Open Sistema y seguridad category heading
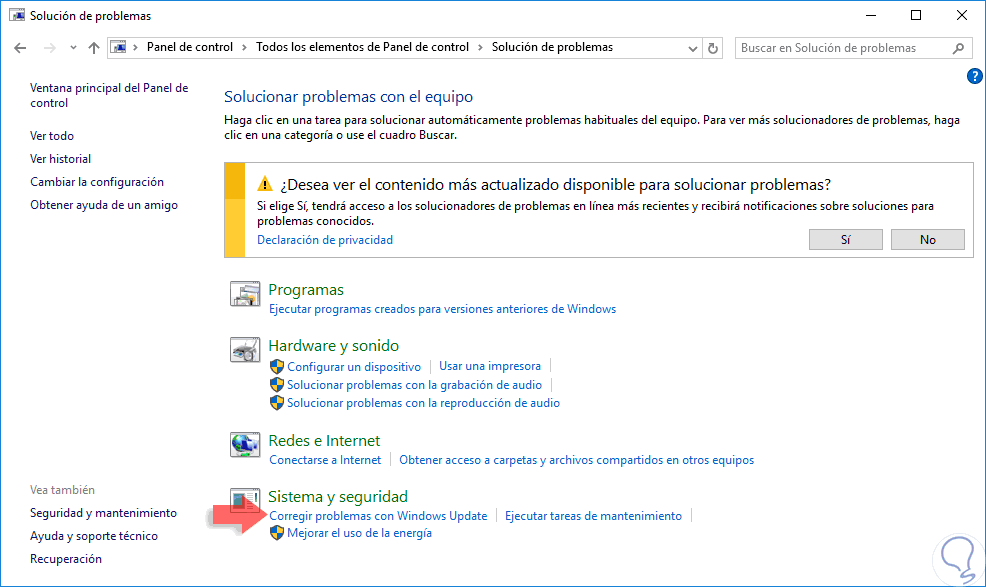Image resolution: width=986 pixels, height=587 pixels. [x=338, y=496]
